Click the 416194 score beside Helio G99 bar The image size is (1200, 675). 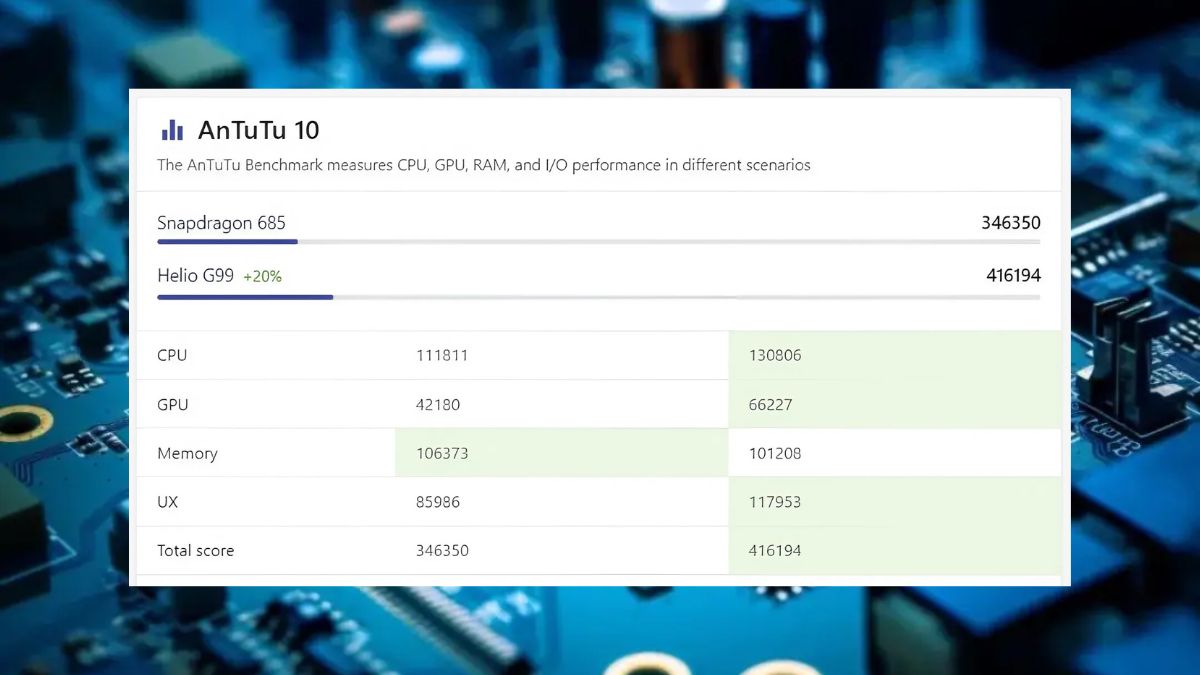1013,275
